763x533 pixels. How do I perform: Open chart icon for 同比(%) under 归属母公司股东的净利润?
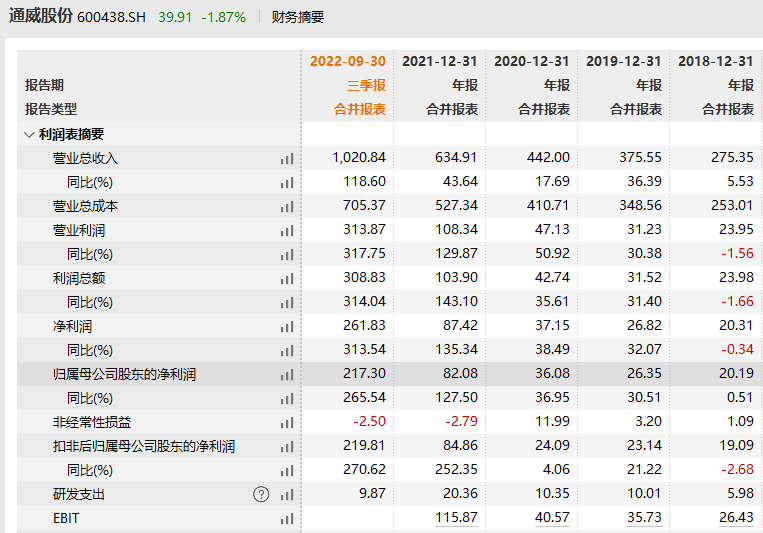[287, 399]
